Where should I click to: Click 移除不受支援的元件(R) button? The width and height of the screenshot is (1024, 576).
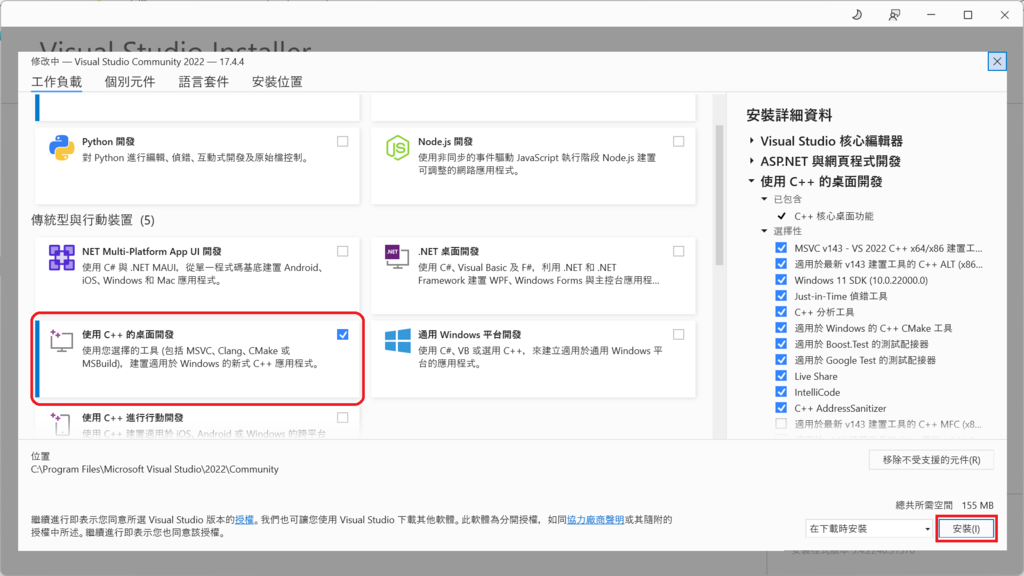point(931,460)
